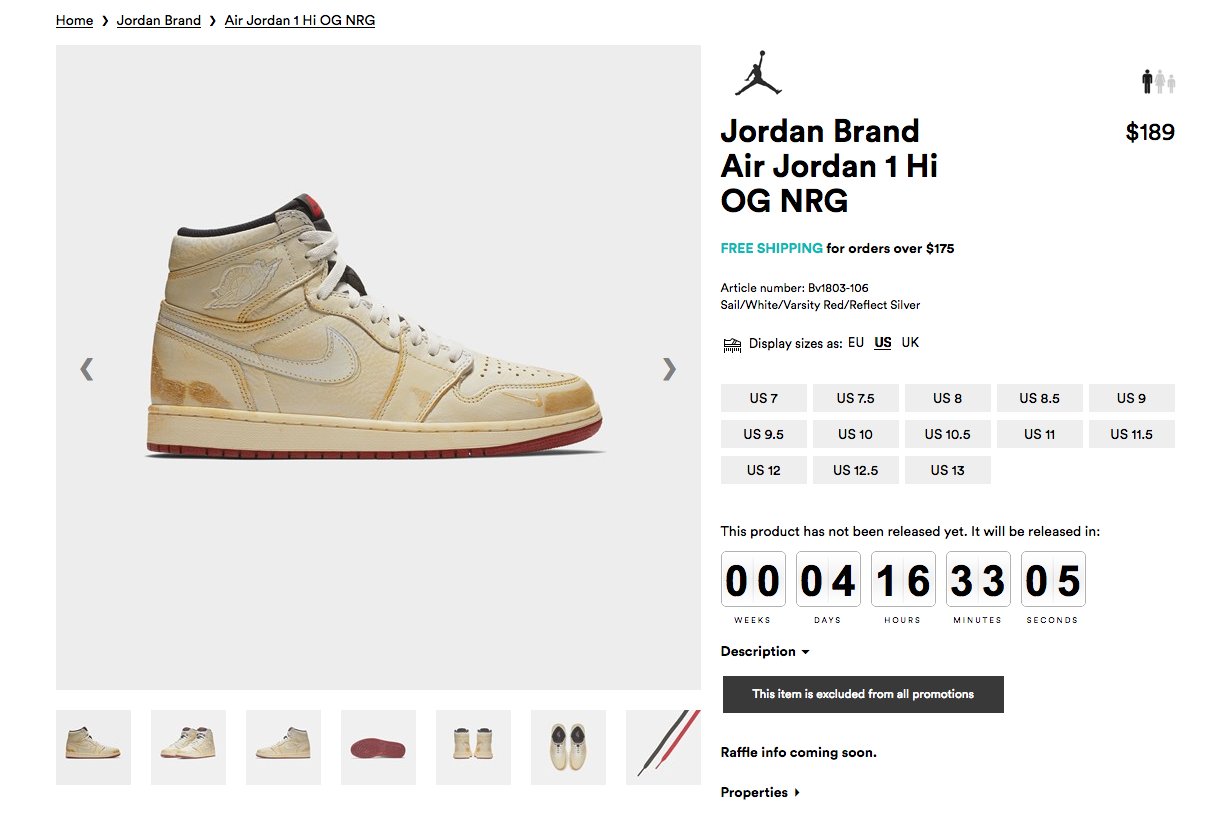
Task: Open Jordan Brand breadcrumb link
Action: 159,20
